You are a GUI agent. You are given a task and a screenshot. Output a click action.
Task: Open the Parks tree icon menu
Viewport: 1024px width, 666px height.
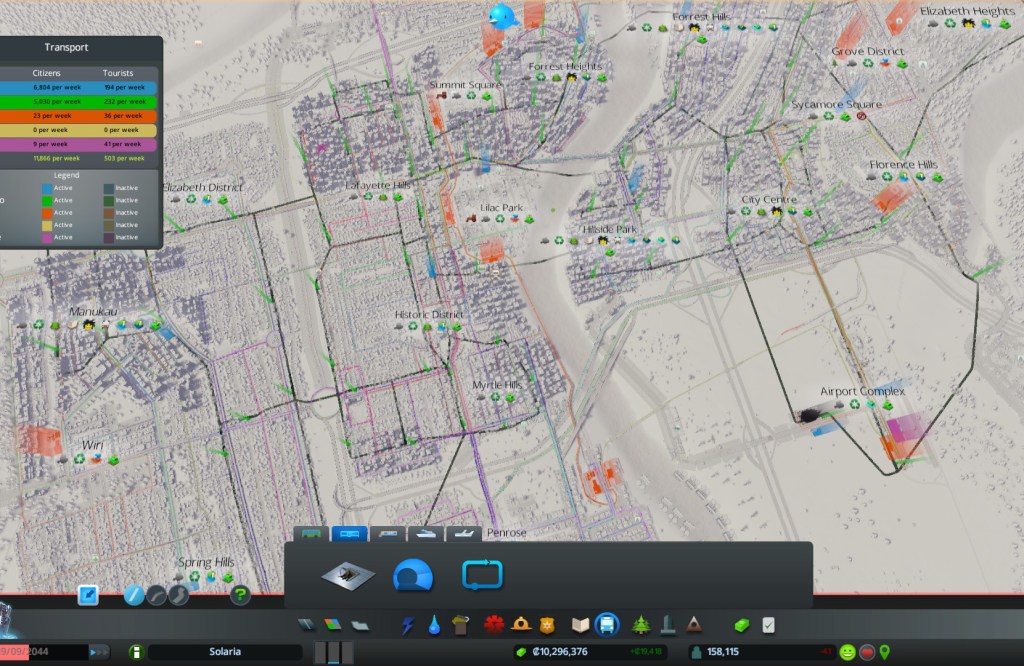point(640,625)
